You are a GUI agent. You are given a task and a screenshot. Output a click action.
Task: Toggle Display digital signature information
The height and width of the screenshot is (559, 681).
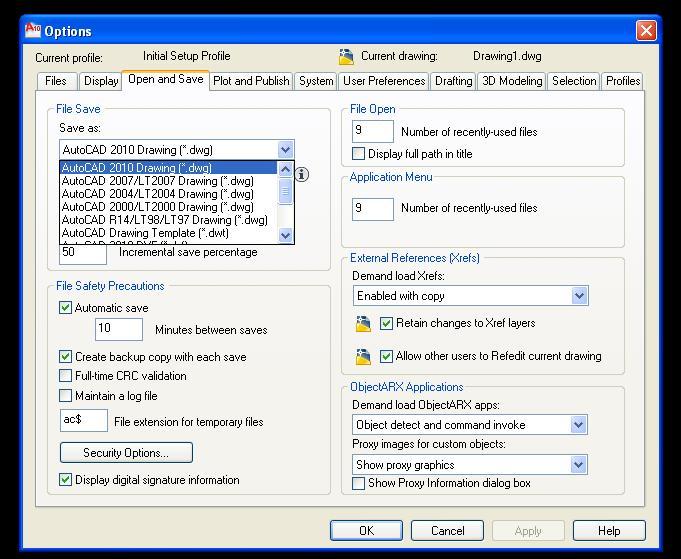[65, 480]
